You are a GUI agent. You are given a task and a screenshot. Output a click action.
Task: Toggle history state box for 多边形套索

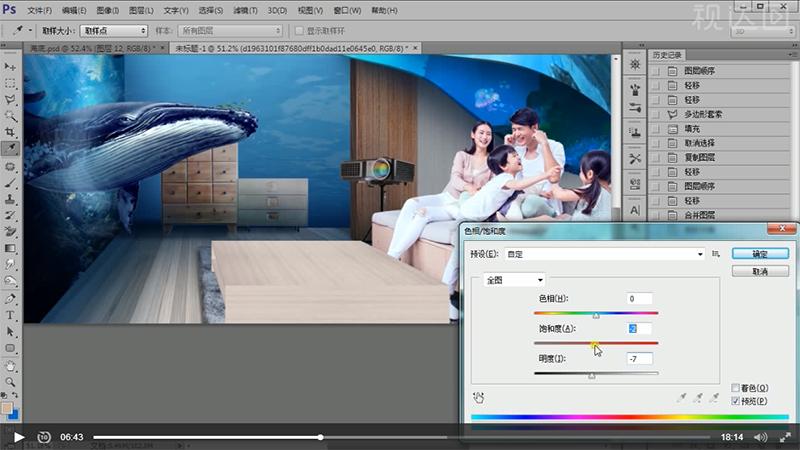point(656,114)
